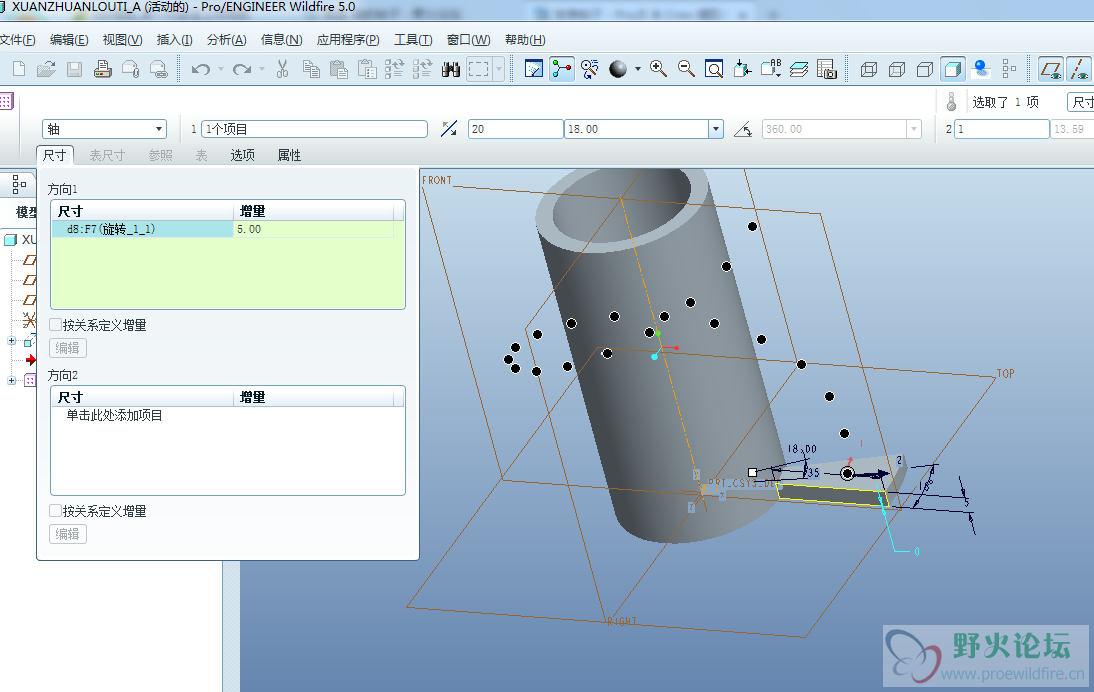The image size is (1094, 692).
Task: Click the Copy icon in the toolbar
Action: click(x=311, y=69)
